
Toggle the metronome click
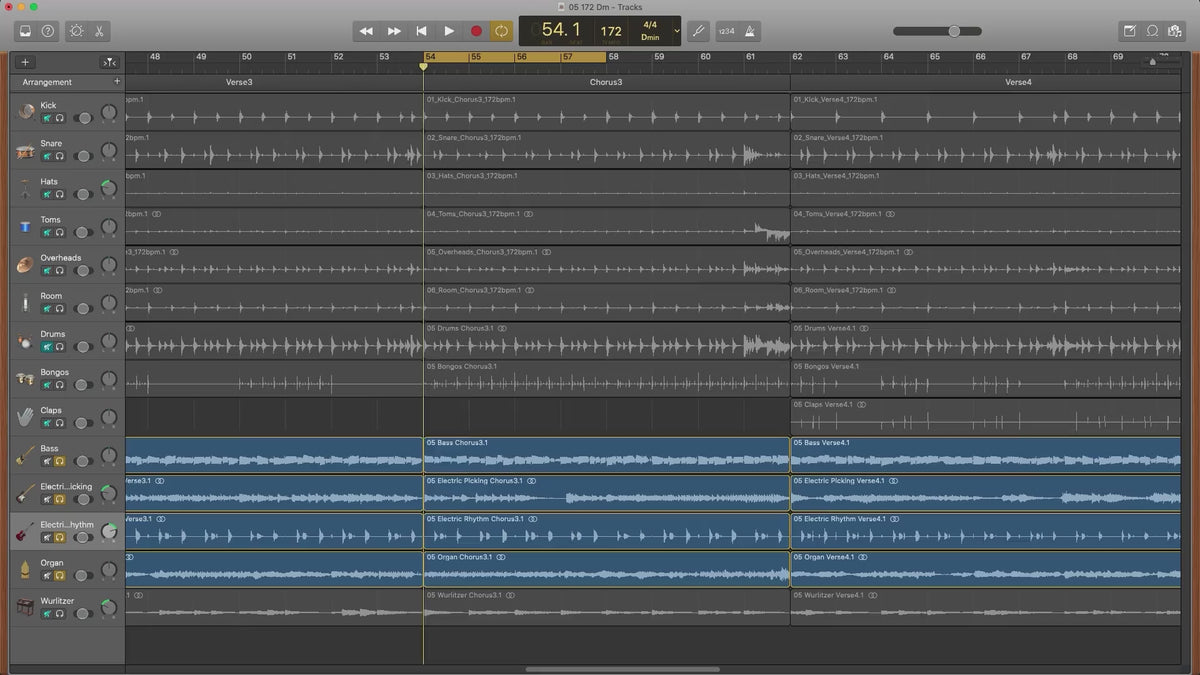(750, 31)
